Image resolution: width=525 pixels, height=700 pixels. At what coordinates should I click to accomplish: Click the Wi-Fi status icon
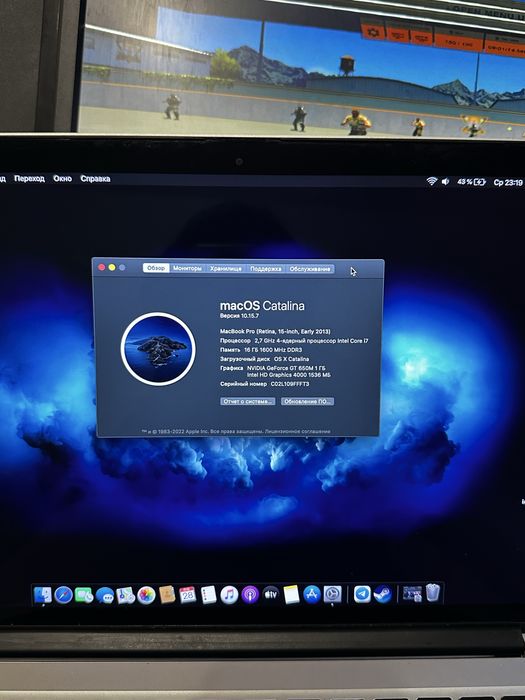pyautogui.click(x=431, y=181)
